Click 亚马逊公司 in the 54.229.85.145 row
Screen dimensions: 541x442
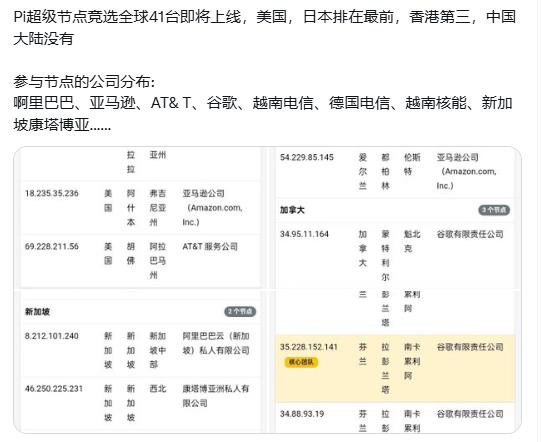[466, 171]
